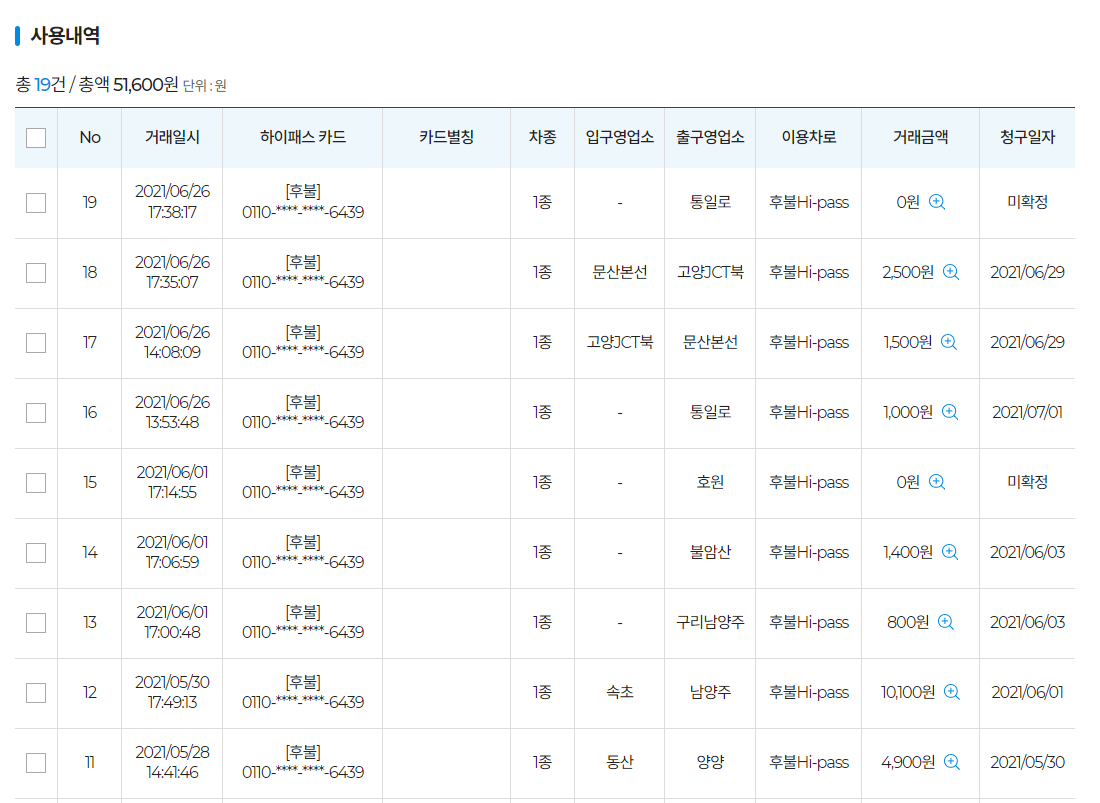Open details magnifier for row 19 amount 0원
Screen dimensions: 1100x803
937,202
